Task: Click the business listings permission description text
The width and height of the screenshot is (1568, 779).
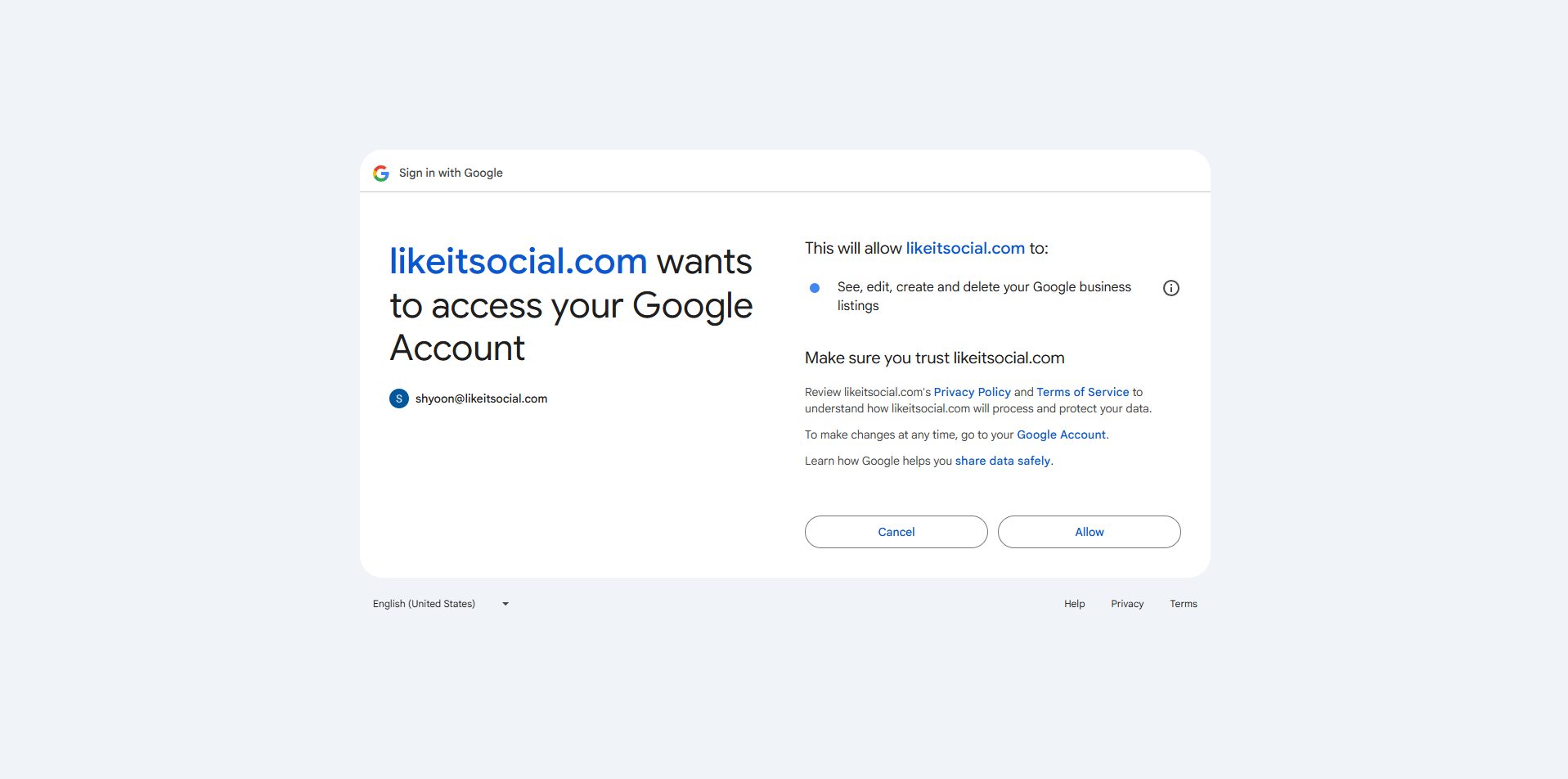Action: (984, 296)
